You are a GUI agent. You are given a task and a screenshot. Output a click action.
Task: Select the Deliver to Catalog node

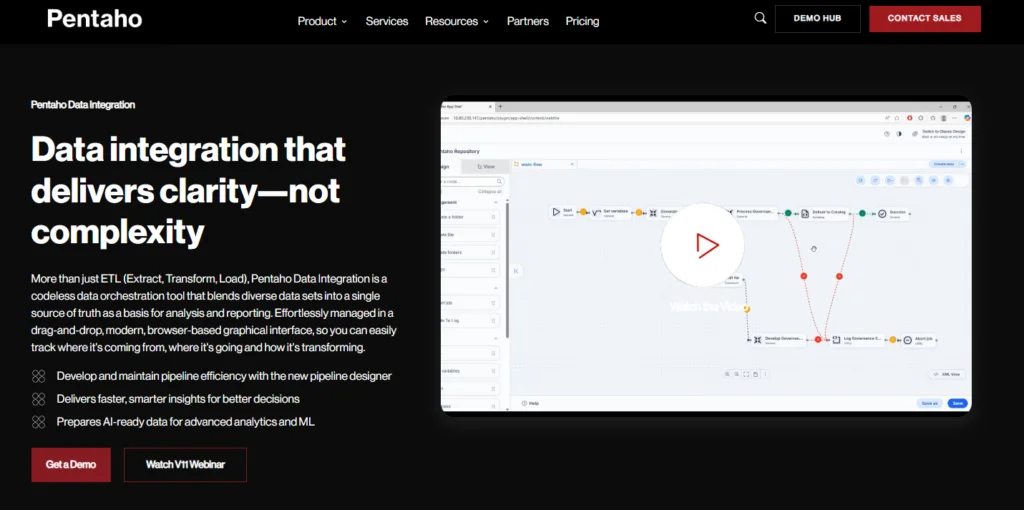point(824,213)
